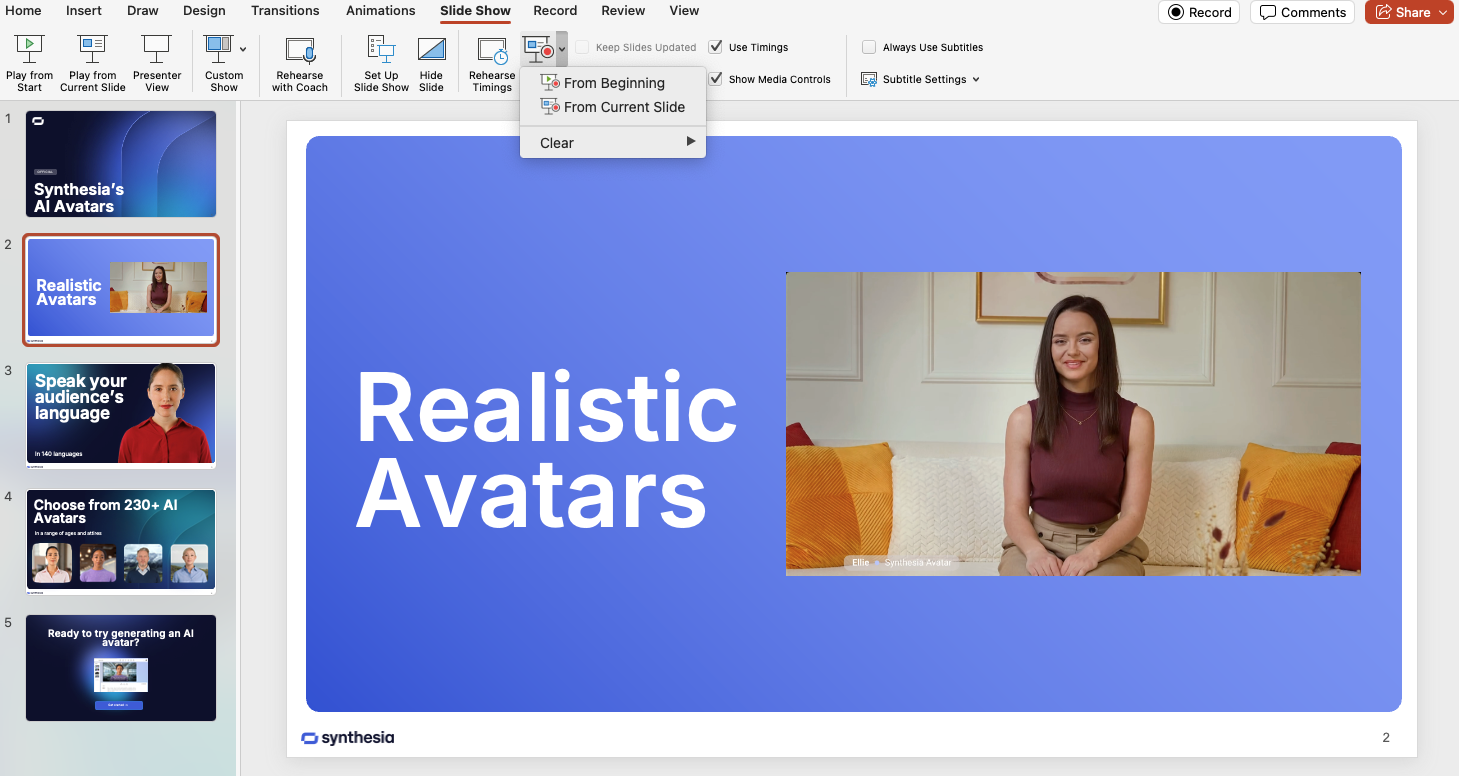Select slide 5 Ready to try thumbnail

(x=121, y=667)
